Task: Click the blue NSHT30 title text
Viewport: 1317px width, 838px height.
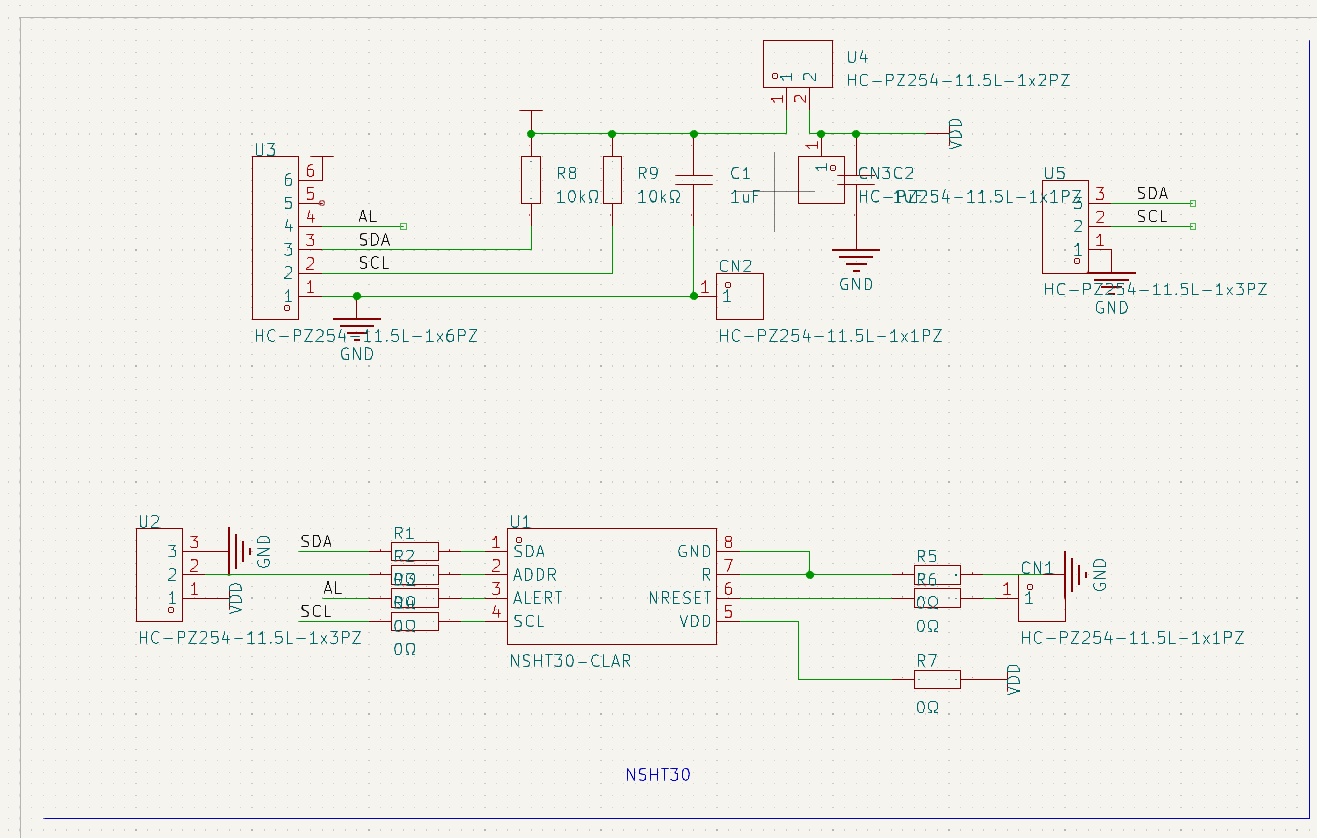Action: [x=658, y=775]
